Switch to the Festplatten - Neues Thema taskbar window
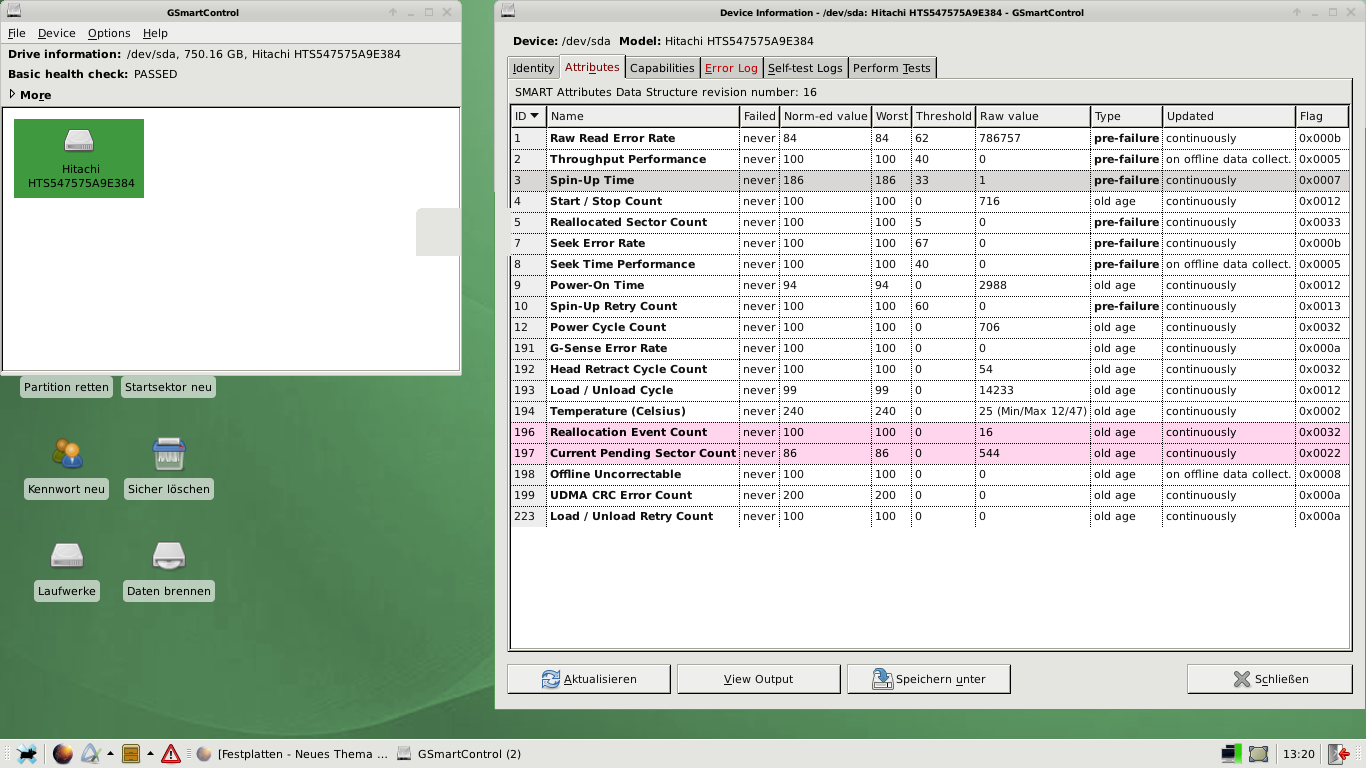The width and height of the screenshot is (1366, 768). [x=291, y=754]
